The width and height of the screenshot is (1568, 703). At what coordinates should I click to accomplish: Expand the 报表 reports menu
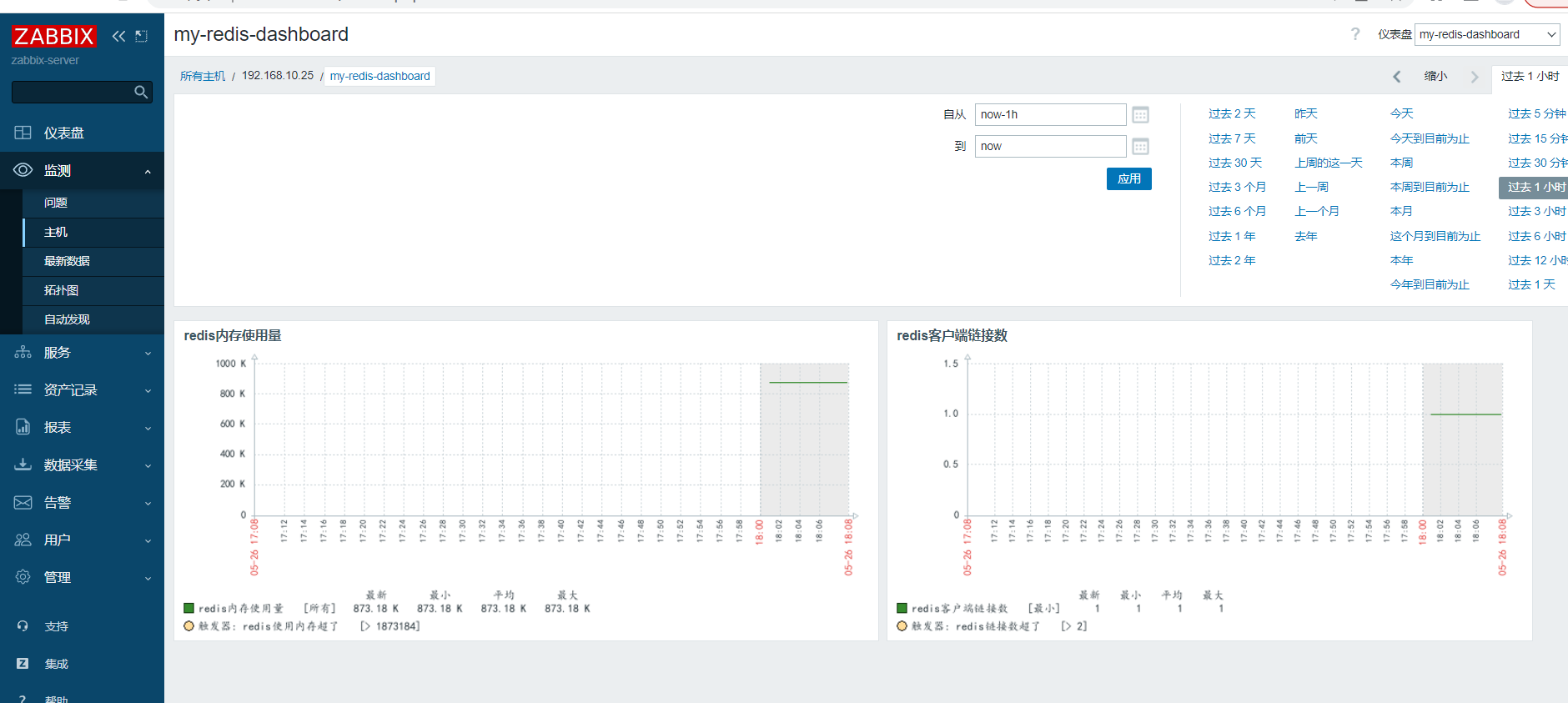[x=82, y=428]
